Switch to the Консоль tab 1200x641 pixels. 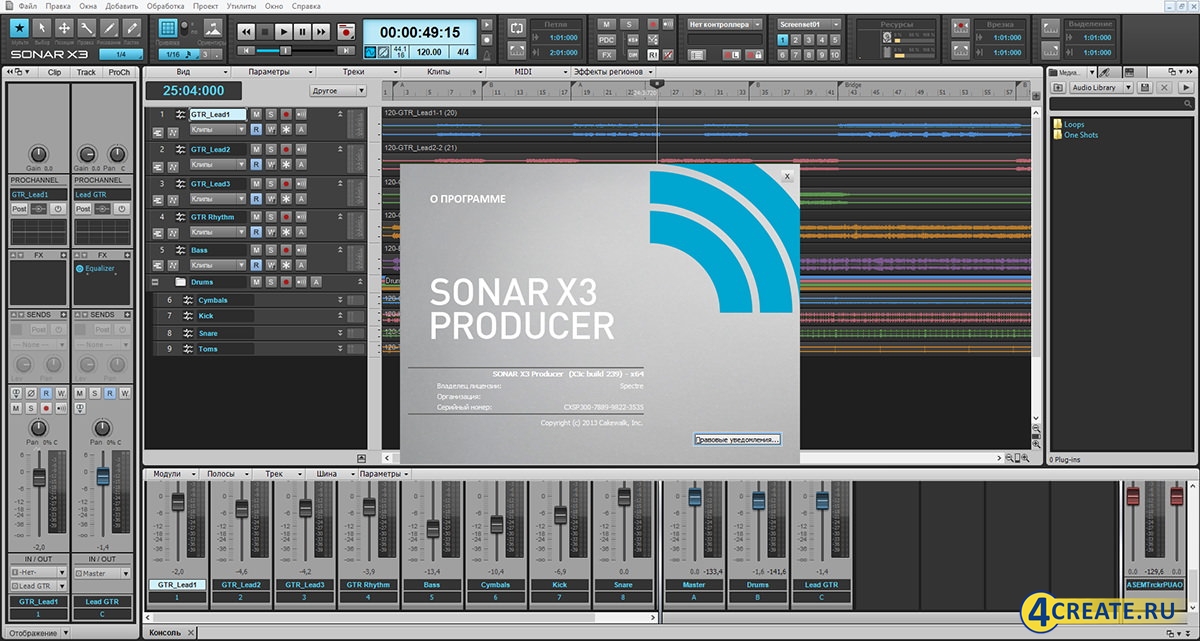coord(165,633)
